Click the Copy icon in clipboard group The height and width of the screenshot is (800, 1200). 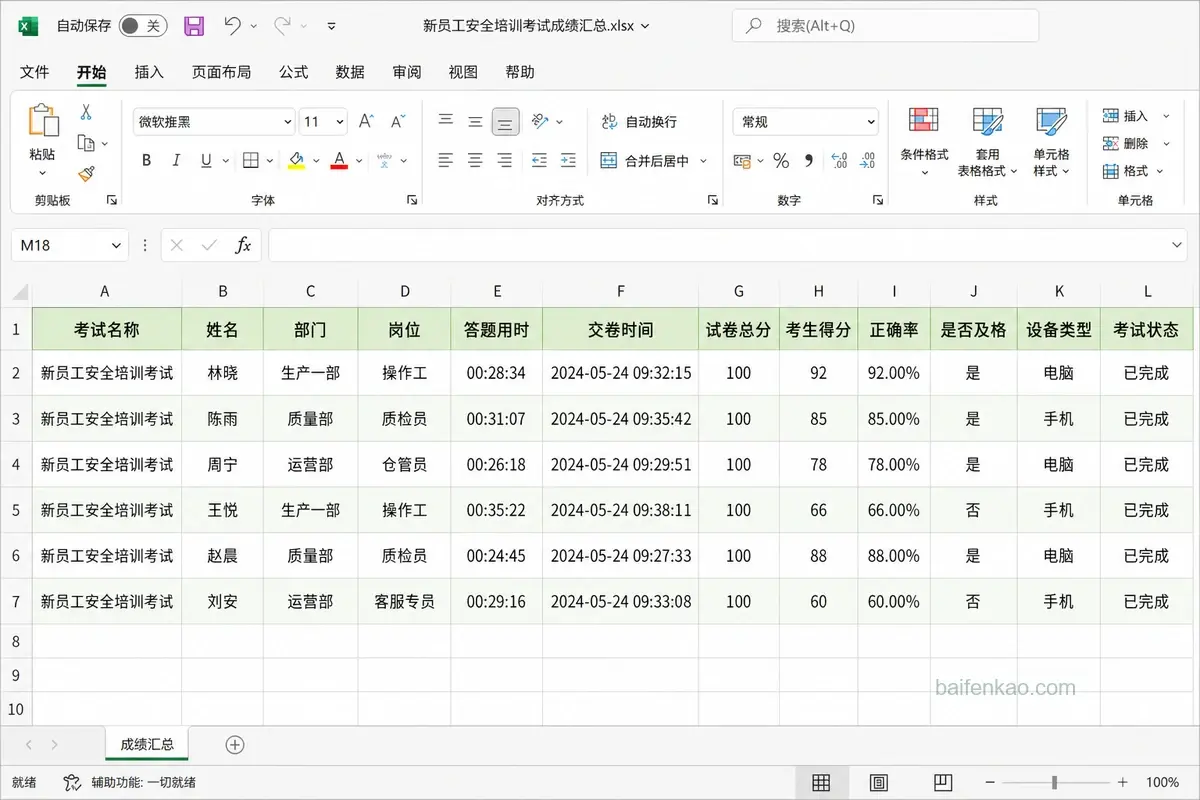[87, 143]
